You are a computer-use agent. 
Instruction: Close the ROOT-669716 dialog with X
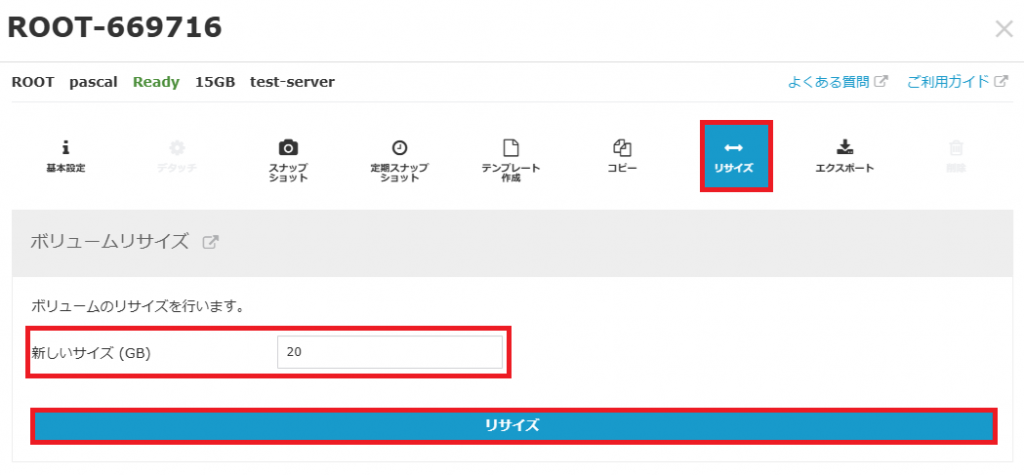[x=1004, y=29]
